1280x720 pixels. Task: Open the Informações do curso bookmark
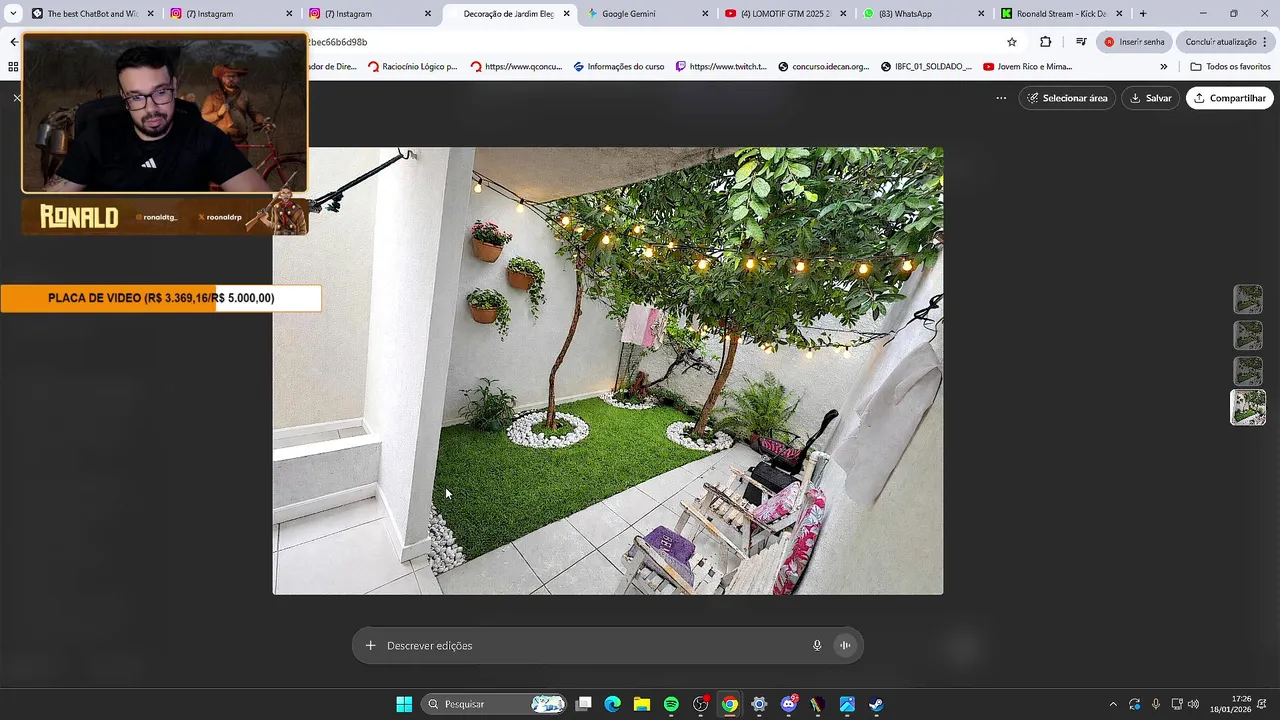click(x=619, y=67)
